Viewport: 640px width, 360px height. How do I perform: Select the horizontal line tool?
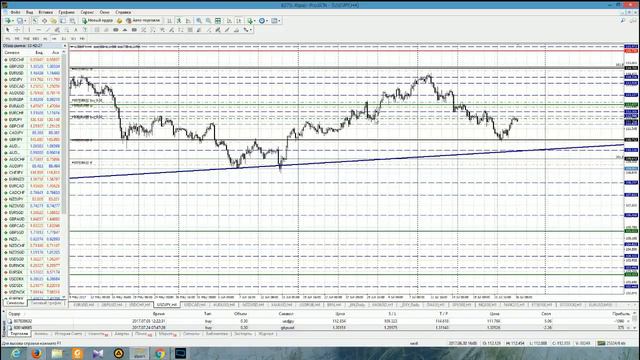pyautogui.click(x=38, y=30)
